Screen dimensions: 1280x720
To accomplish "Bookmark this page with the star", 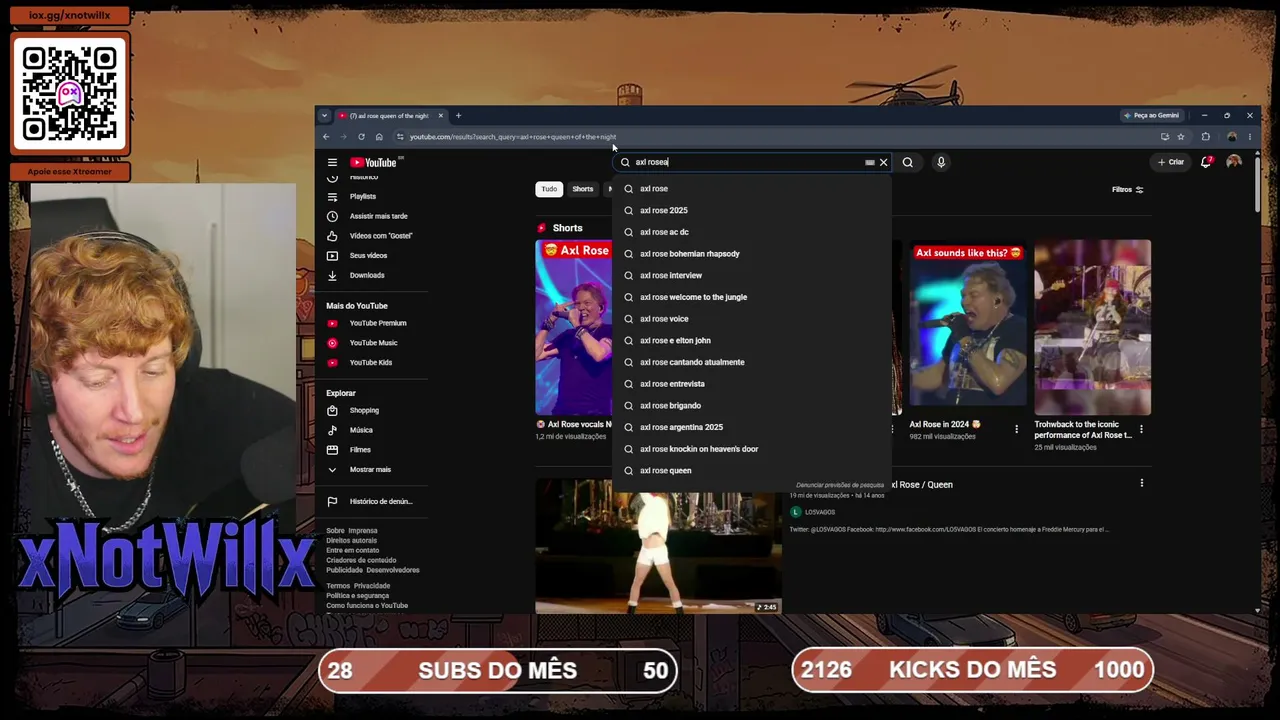I will click(1181, 137).
